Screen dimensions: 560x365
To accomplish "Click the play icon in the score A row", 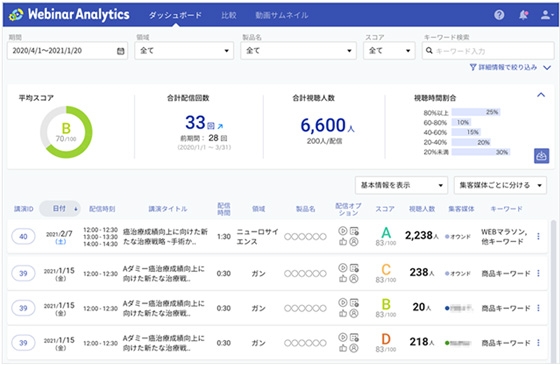I will coord(343,231).
